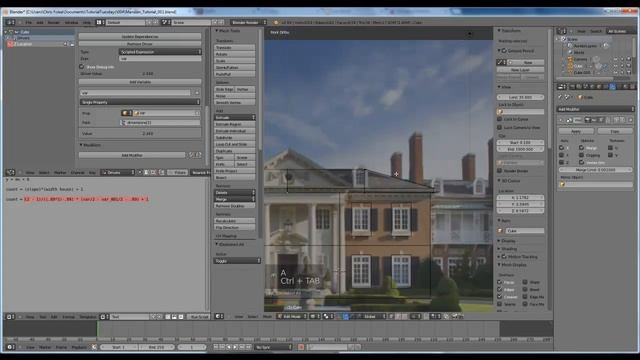Image resolution: width=640 pixels, height=360 pixels.
Task: Click Update Dependencies button
Action: tap(140, 36)
